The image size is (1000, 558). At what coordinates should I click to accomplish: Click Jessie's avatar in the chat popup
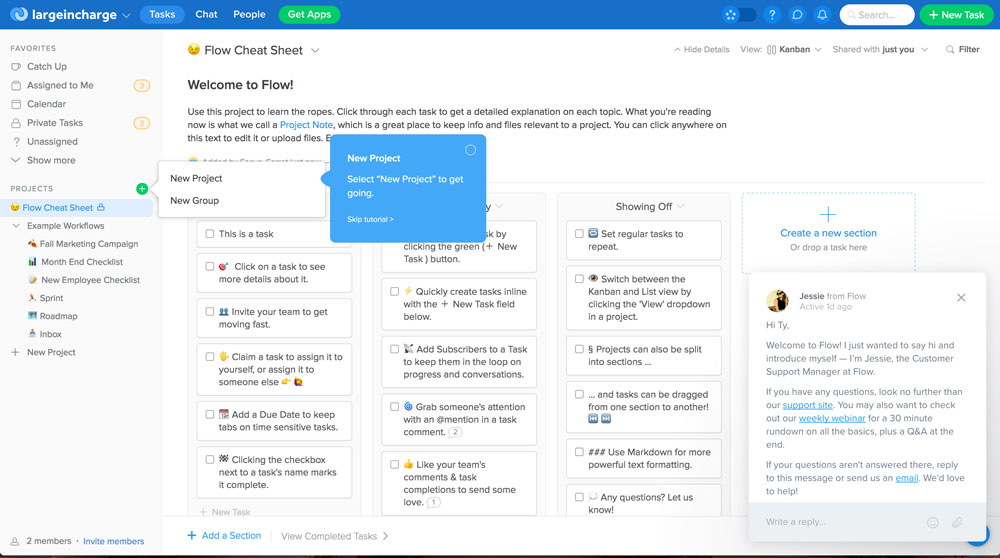point(777,300)
